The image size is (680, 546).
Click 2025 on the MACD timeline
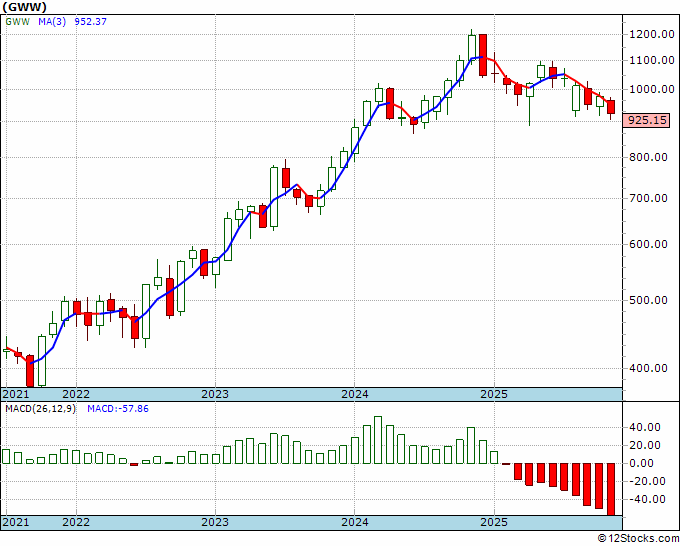[494, 522]
